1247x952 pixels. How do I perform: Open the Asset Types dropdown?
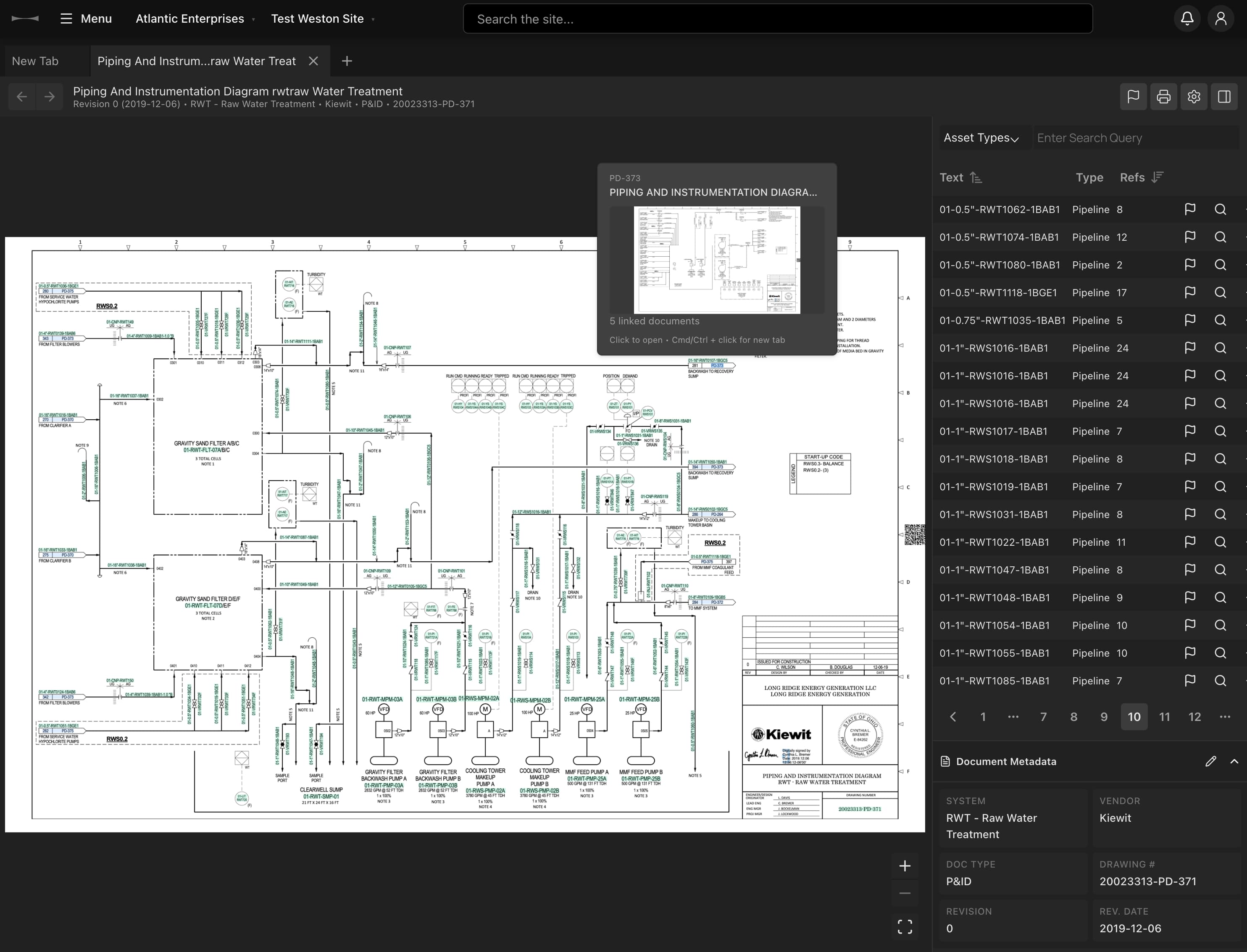(x=982, y=138)
